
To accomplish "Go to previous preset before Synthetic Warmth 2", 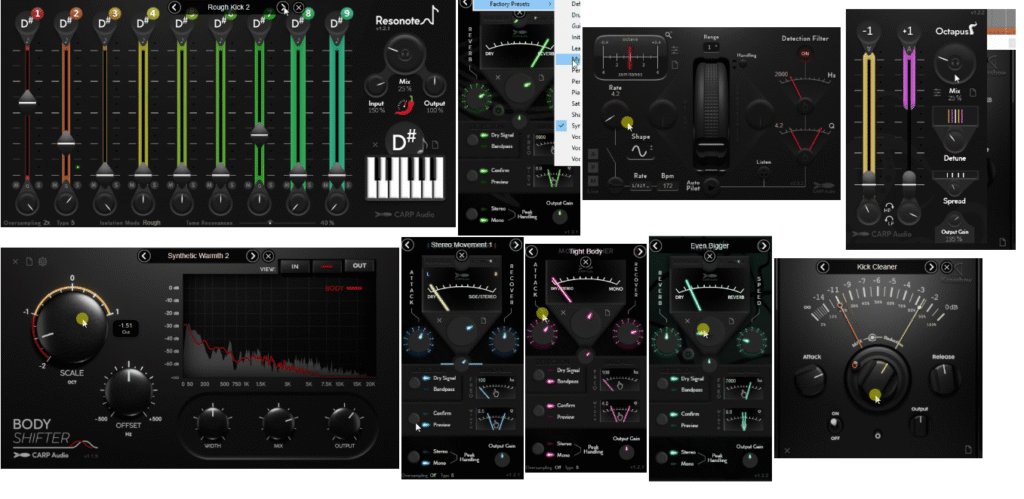I will (x=143, y=255).
